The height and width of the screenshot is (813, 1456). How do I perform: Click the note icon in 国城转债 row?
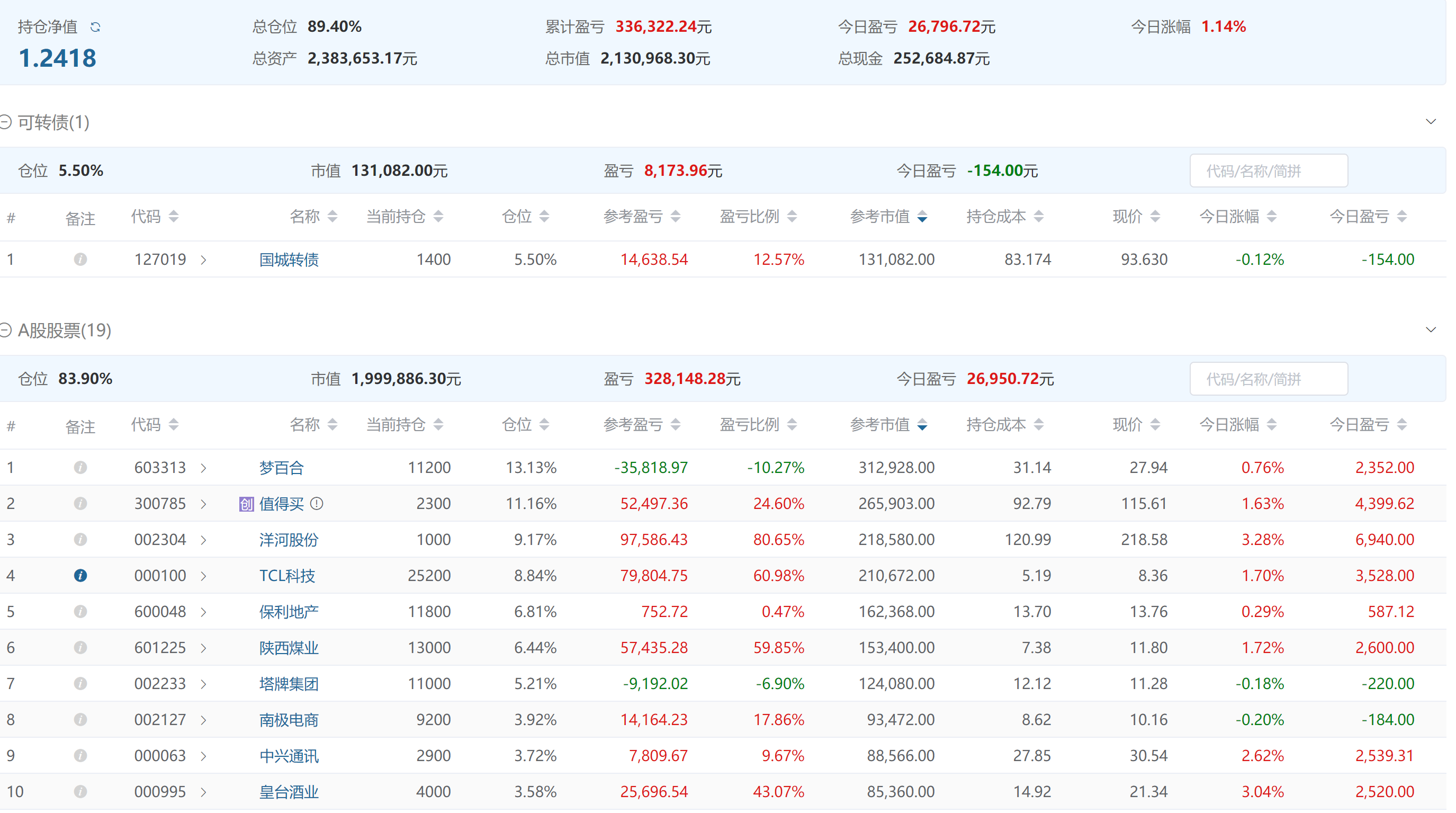(x=80, y=261)
